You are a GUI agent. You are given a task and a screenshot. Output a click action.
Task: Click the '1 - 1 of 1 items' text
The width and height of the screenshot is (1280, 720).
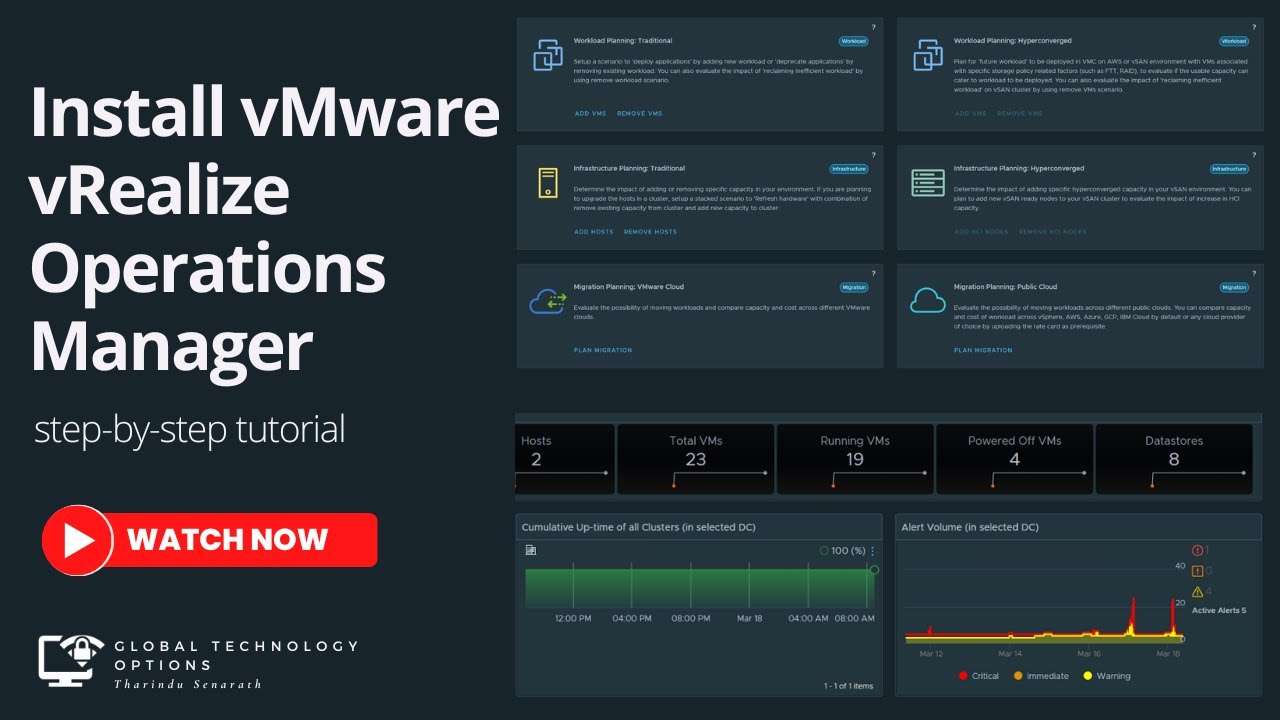pos(848,686)
